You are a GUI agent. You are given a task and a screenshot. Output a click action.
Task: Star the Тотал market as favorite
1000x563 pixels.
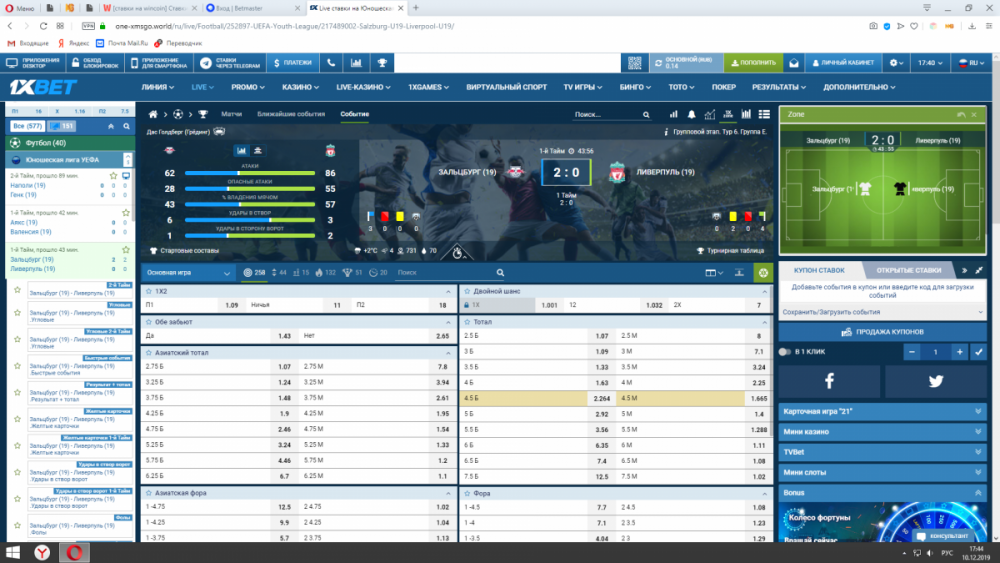pyautogui.click(x=467, y=322)
